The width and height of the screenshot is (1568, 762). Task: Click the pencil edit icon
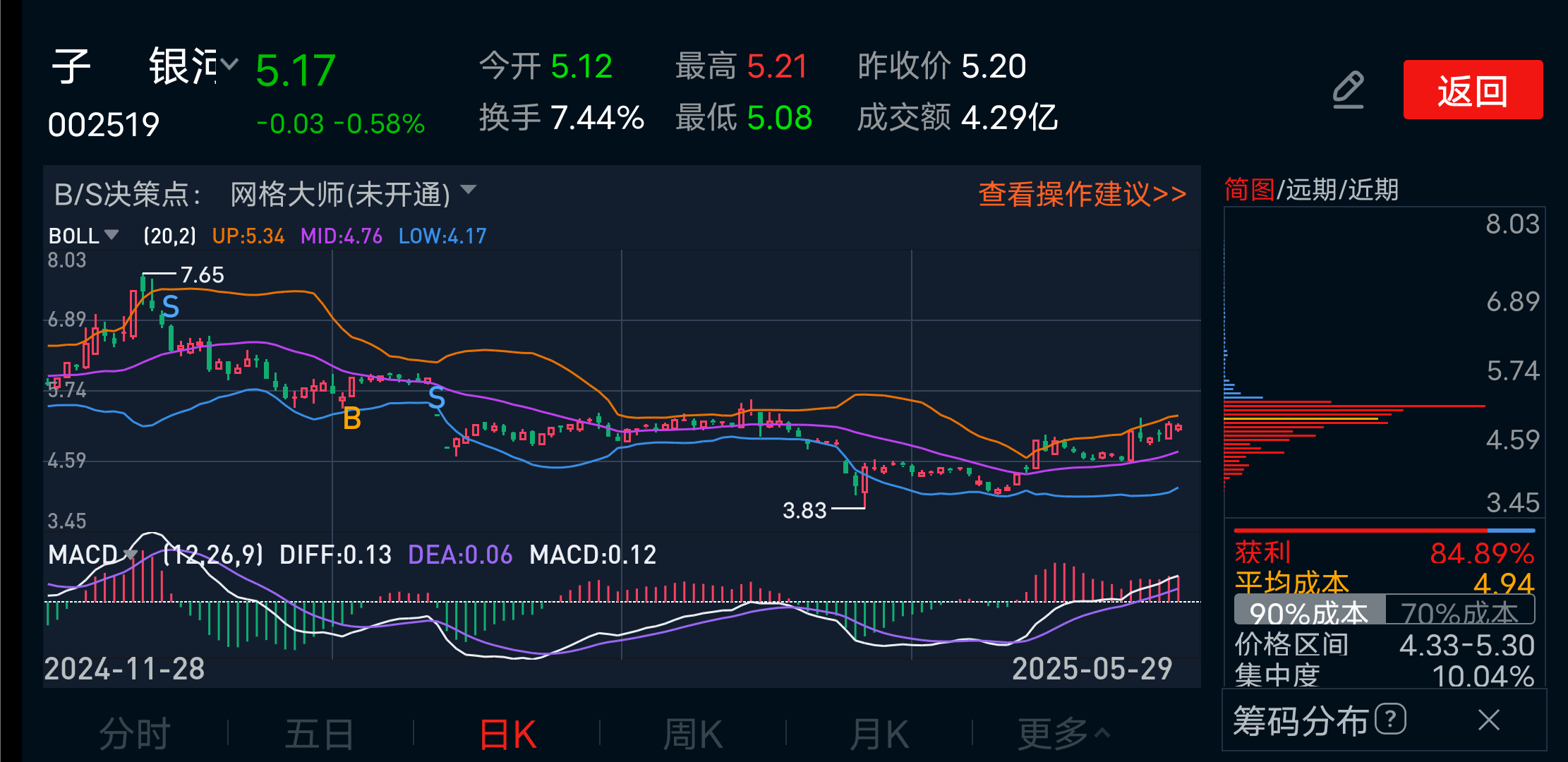(x=1348, y=90)
